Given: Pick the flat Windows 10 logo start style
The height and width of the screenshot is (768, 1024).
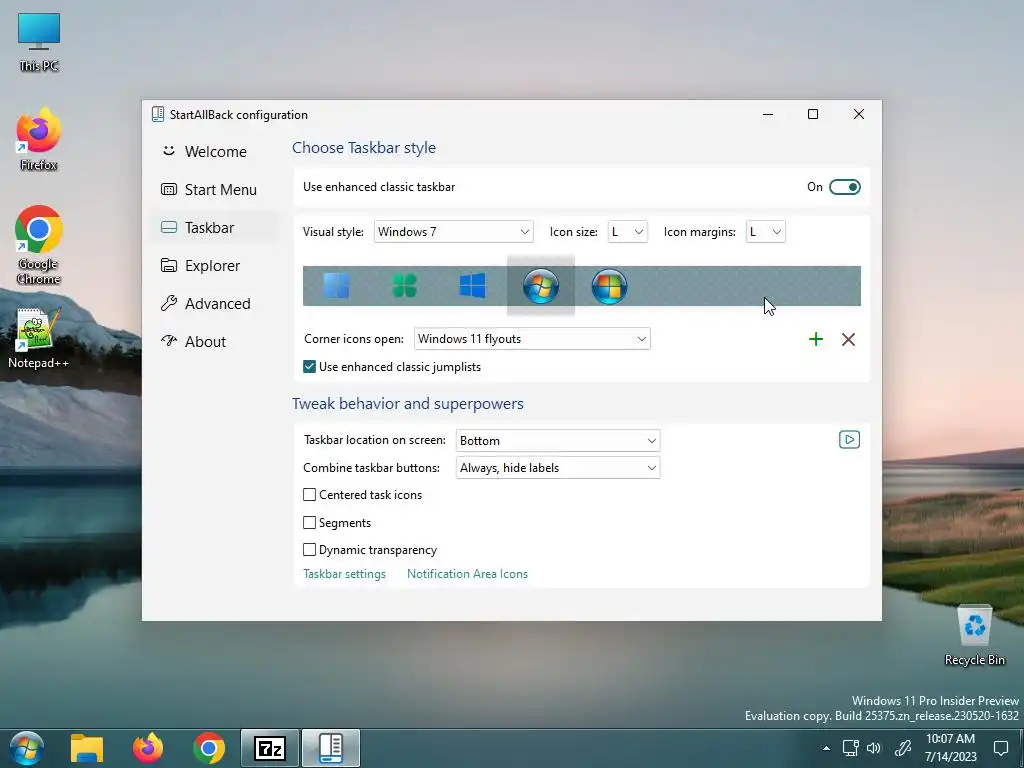Looking at the screenshot, I should (x=472, y=285).
